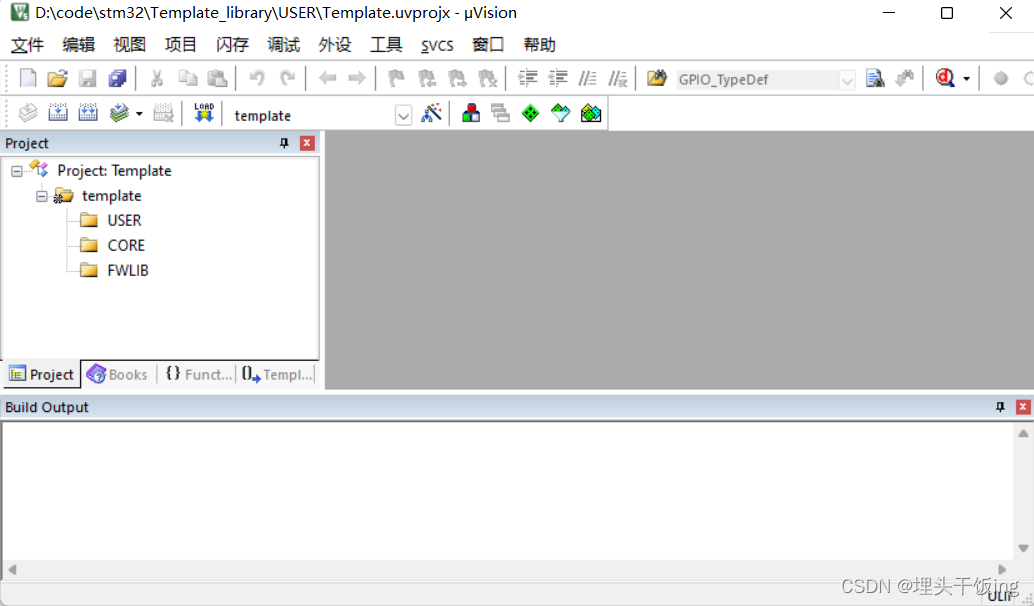
Task: Switch to the Templates tab
Action: (x=277, y=375)
